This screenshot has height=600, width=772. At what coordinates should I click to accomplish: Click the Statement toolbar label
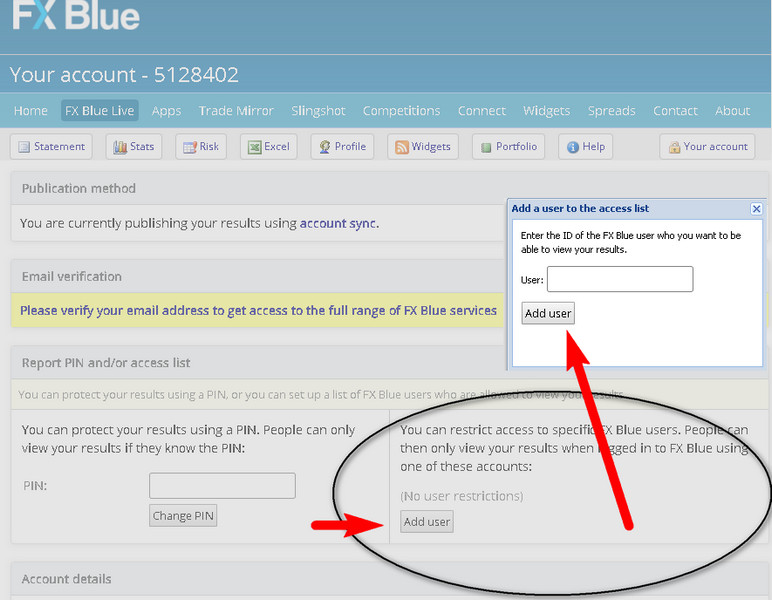[60, 147]
